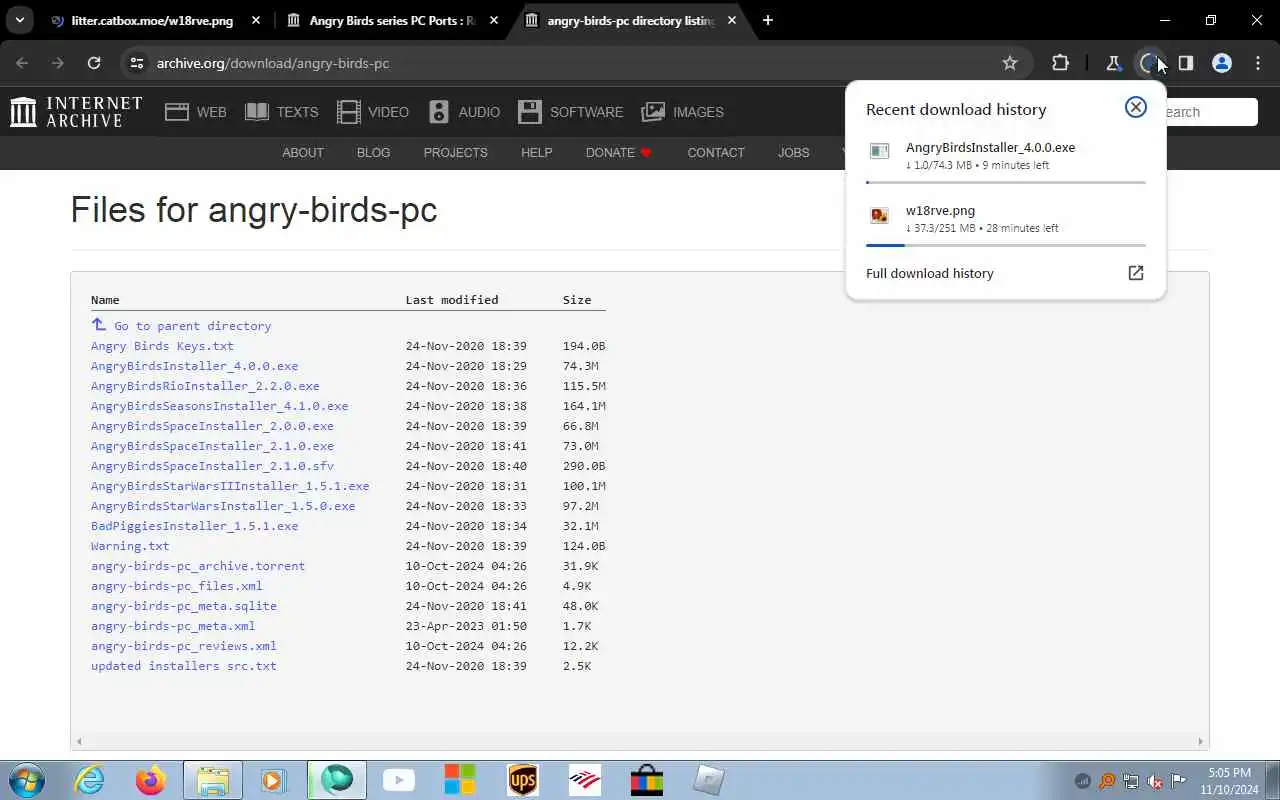Viewport: 1280px width, 800px height.
Task: Open the VIDEO media section
Action: [373, 112]
